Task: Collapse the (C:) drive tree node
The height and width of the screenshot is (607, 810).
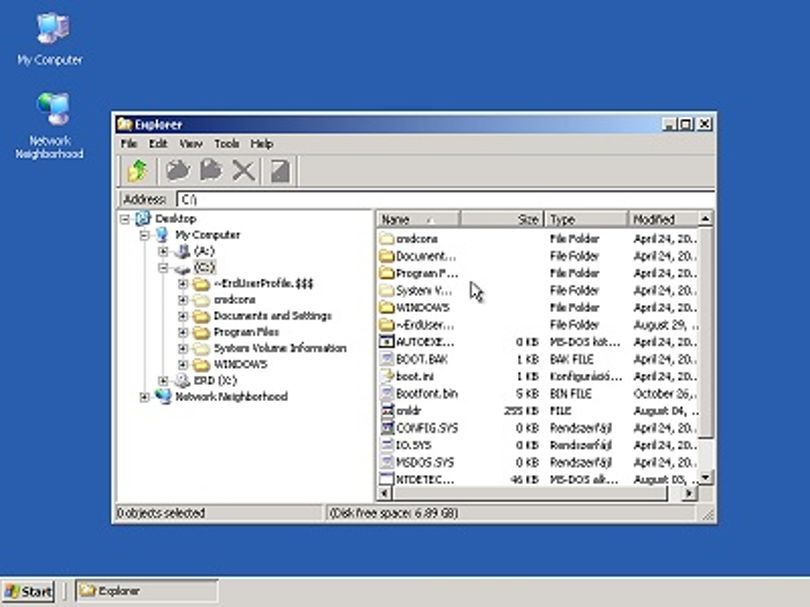Action: click(x=163, y=268)
